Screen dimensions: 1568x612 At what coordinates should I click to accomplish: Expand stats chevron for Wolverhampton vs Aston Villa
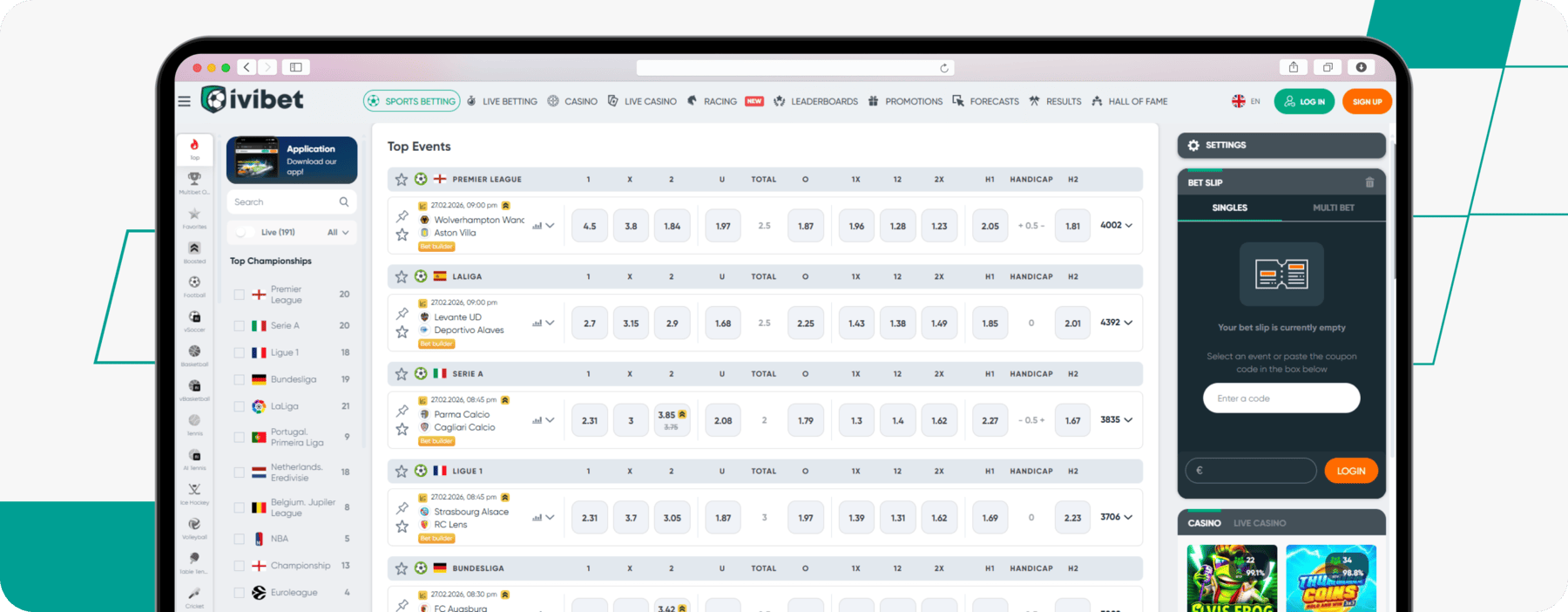click(x=550, y=226)
